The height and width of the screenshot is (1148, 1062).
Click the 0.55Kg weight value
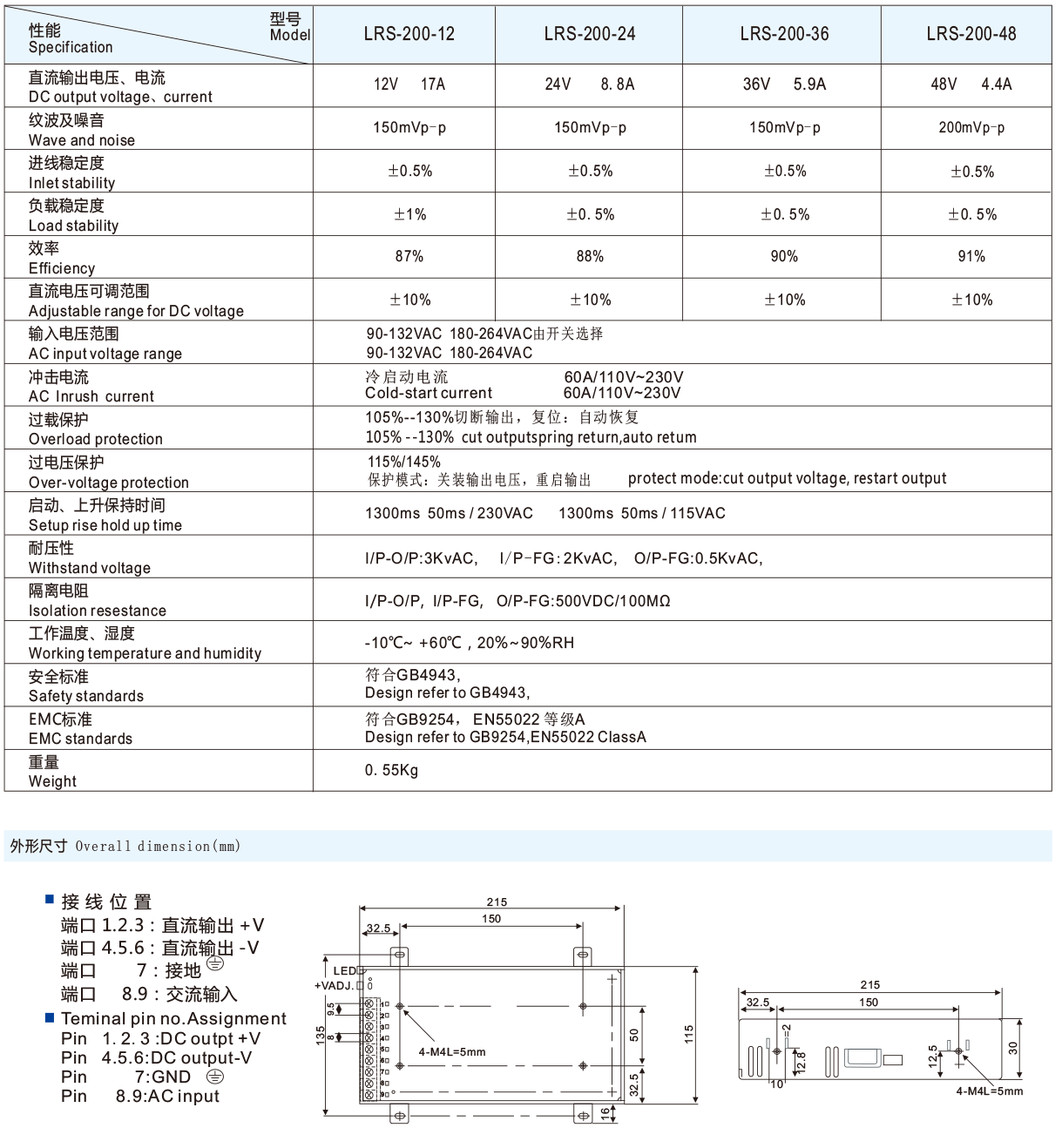pyautogui.click(x=390, y=769)
